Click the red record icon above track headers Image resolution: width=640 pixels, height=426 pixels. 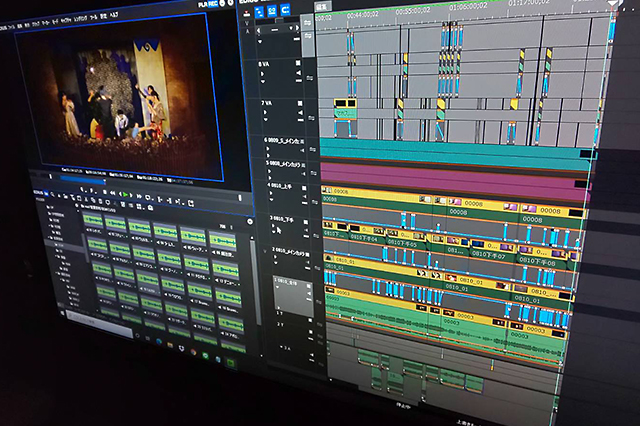247,13
